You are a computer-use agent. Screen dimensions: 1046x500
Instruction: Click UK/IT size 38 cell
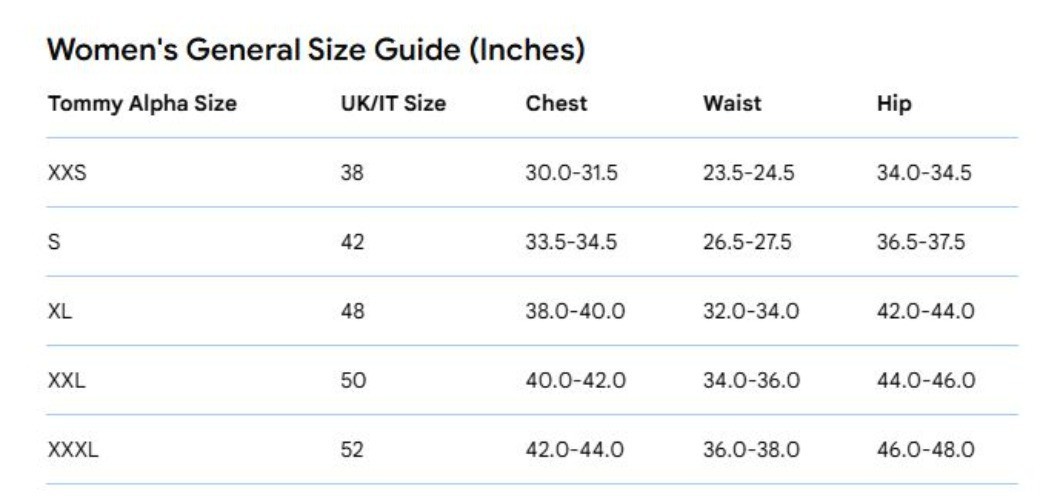coord(353,173)
